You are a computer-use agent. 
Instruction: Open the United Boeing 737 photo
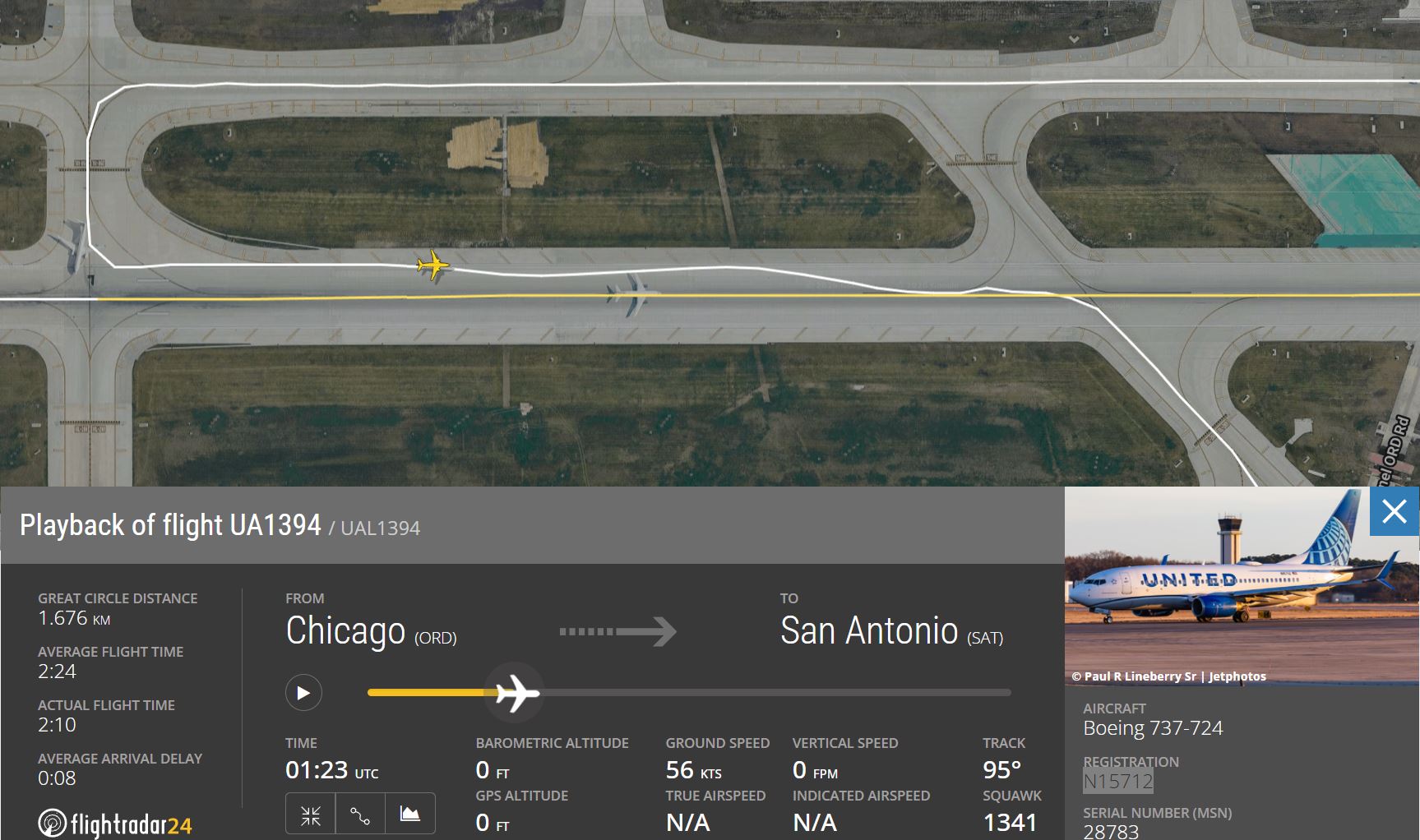tap(1217, 584)
